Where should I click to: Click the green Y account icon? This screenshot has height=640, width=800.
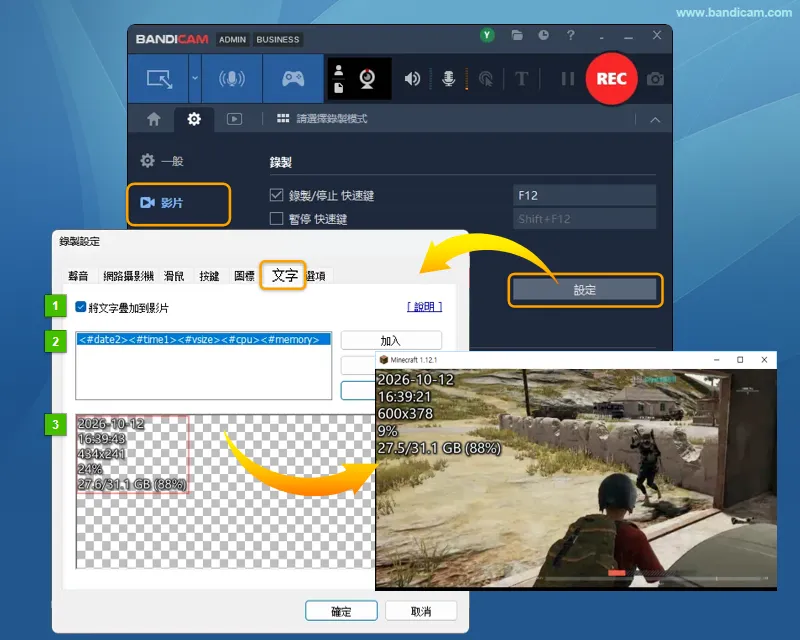click(x=487, y=35)
